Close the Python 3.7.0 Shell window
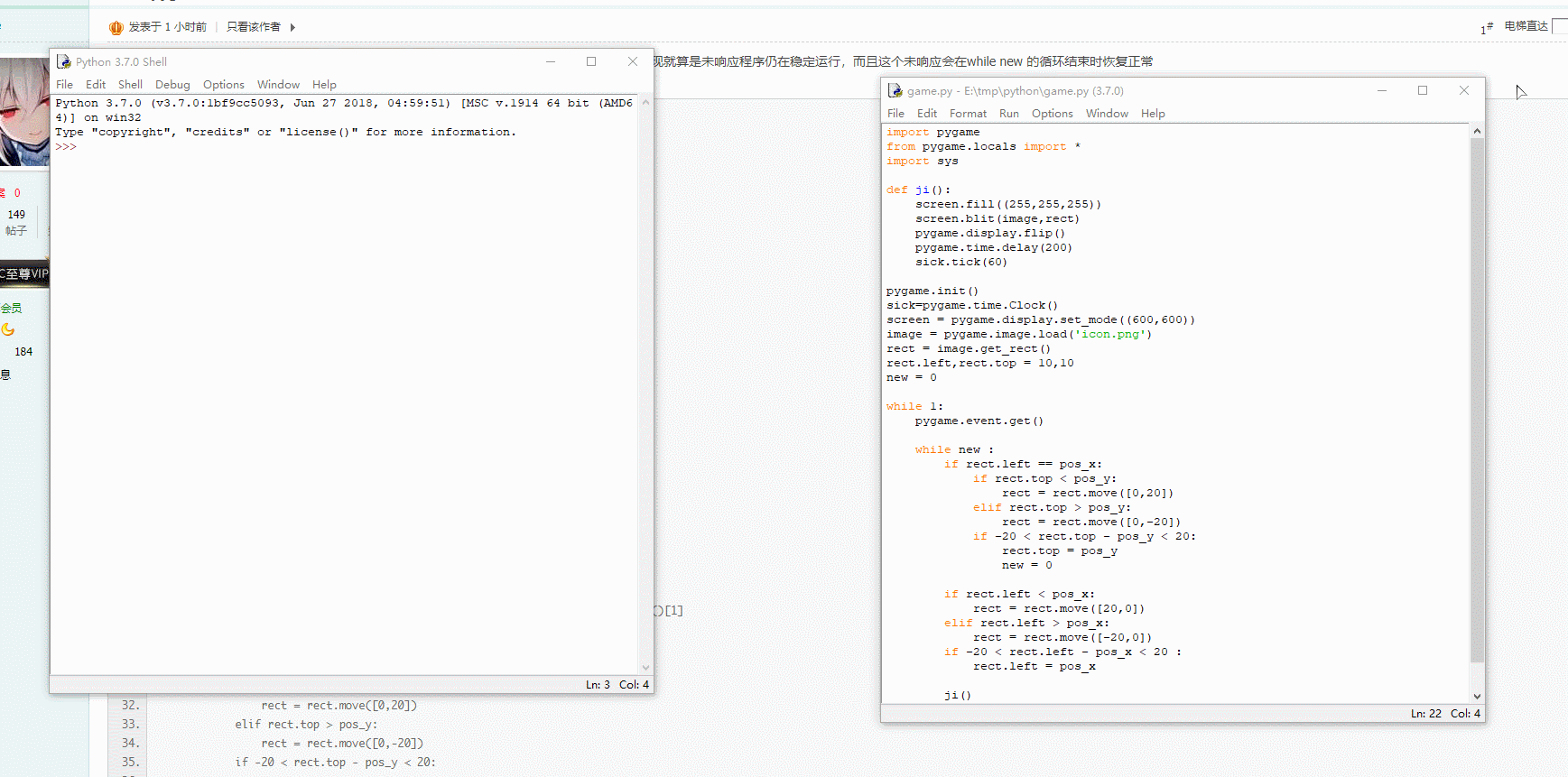Image resolution: width=1568 pixels, height=777 pixels. point(633,61)
